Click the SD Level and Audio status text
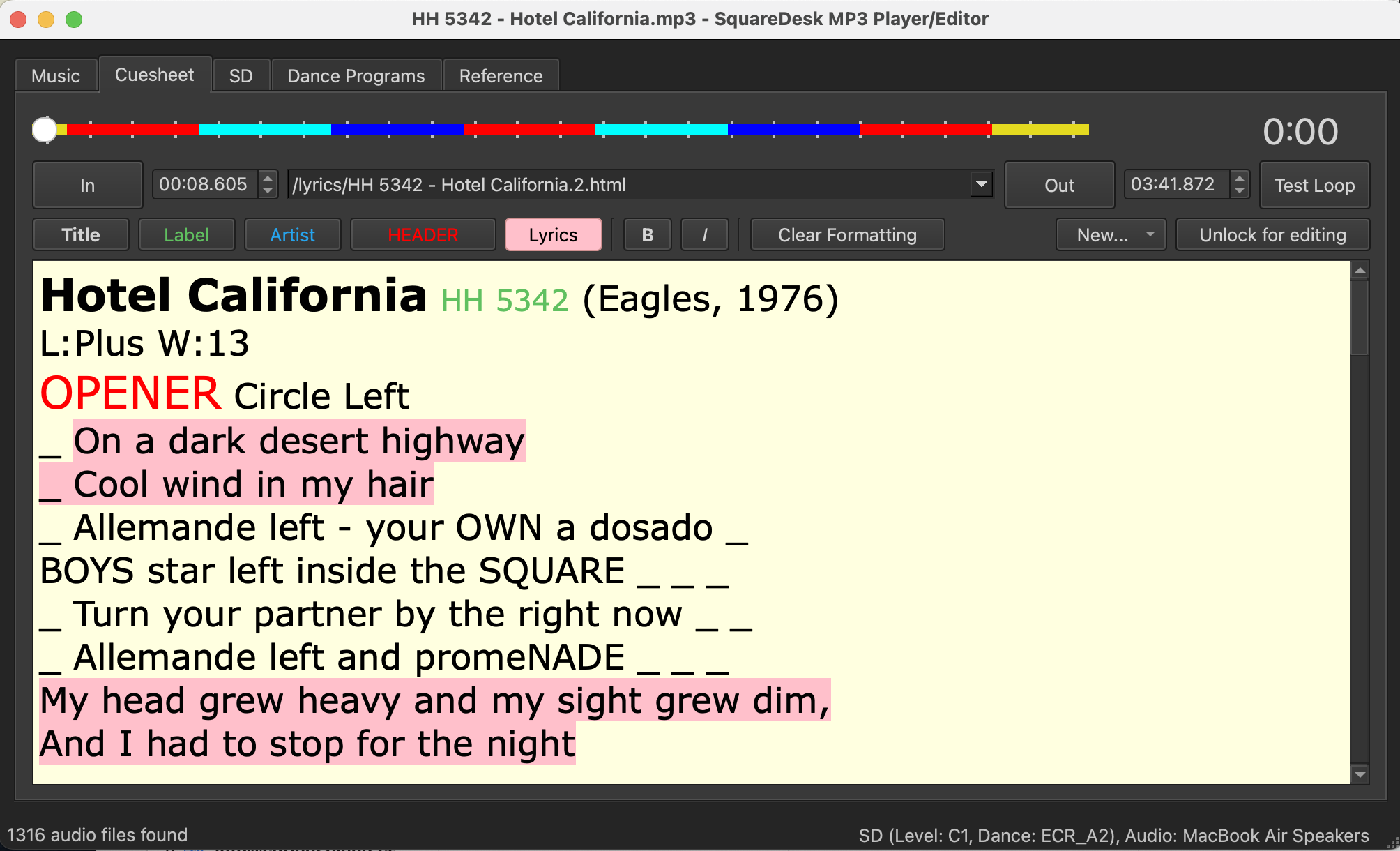Screen dimensions: 1400x851 pyautogui.click(x=1113, y=835)
